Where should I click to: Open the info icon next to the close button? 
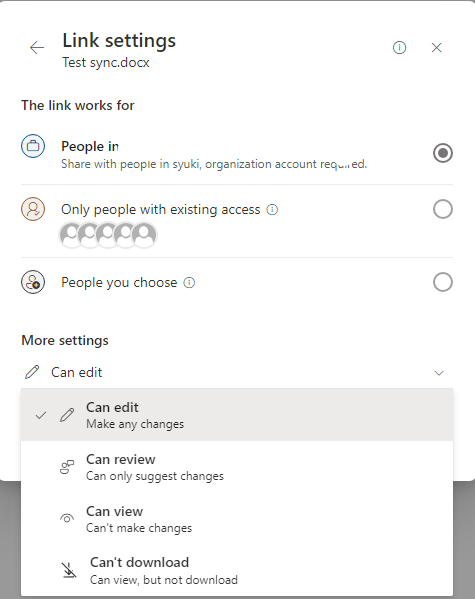click(x=399, y=48)
